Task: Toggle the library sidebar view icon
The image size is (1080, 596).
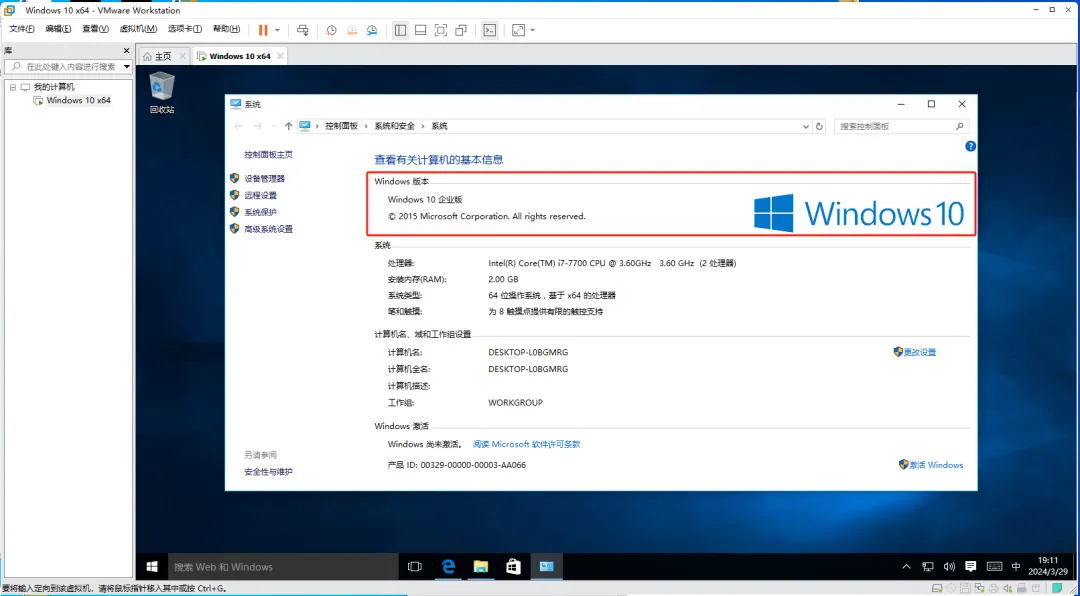Action: (400, 30)
